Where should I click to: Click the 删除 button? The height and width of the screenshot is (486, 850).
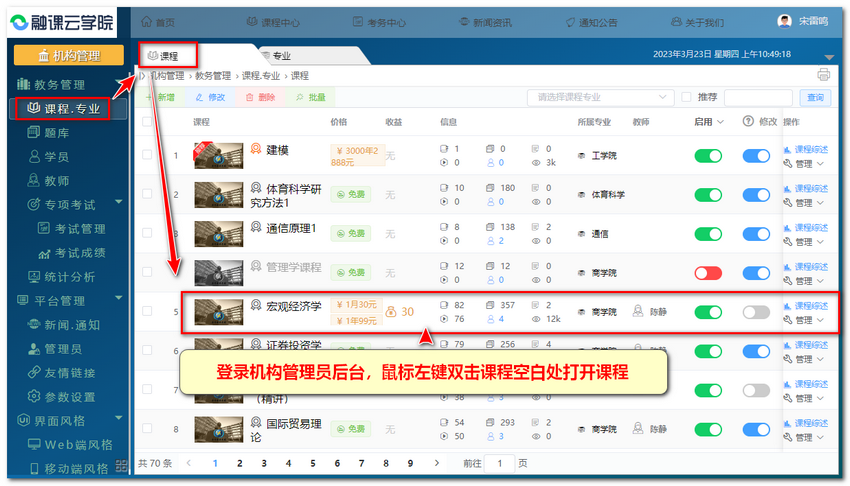[x=261, y=98]
